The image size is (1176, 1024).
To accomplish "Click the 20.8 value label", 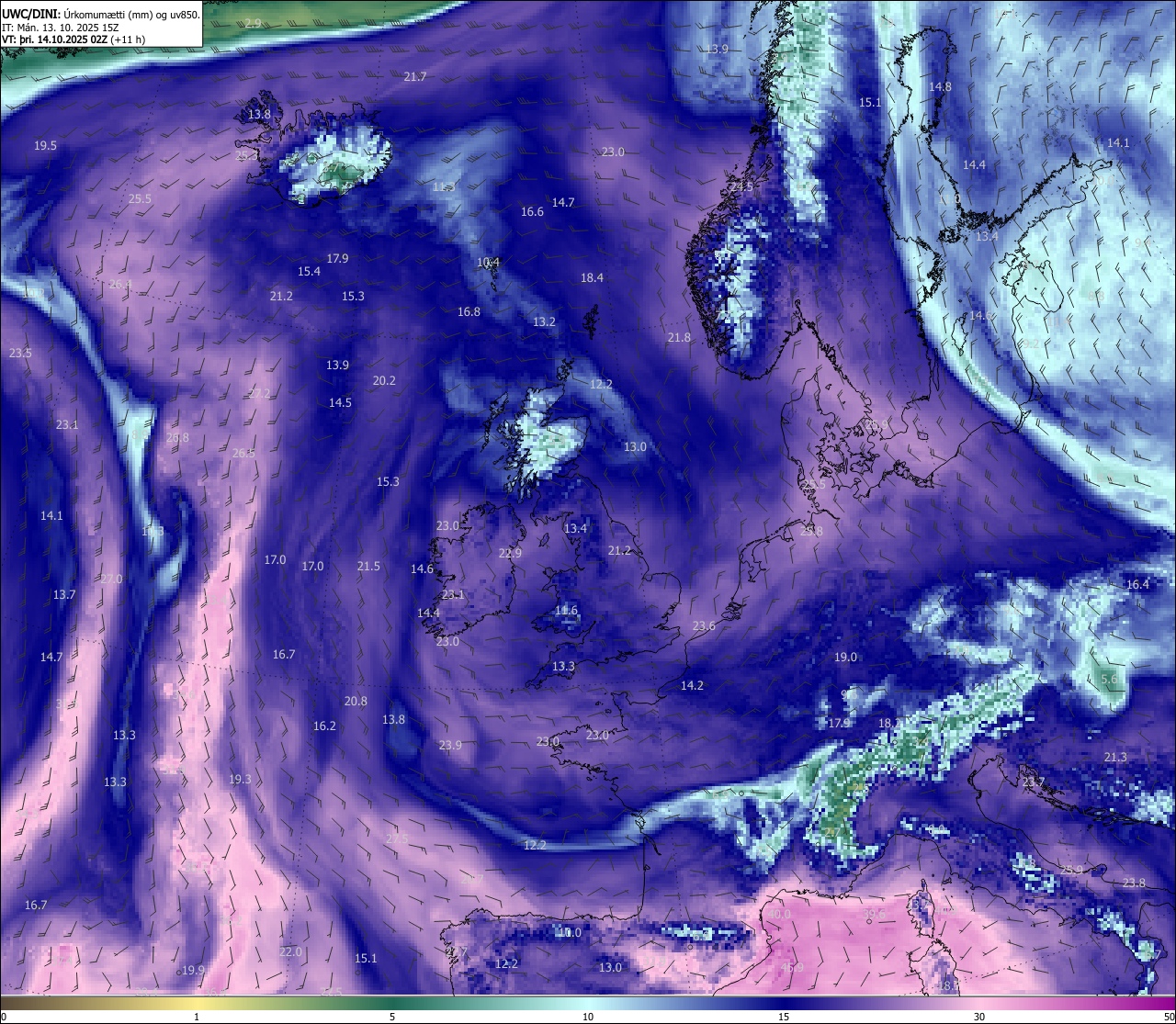I will tap(356, 701).
